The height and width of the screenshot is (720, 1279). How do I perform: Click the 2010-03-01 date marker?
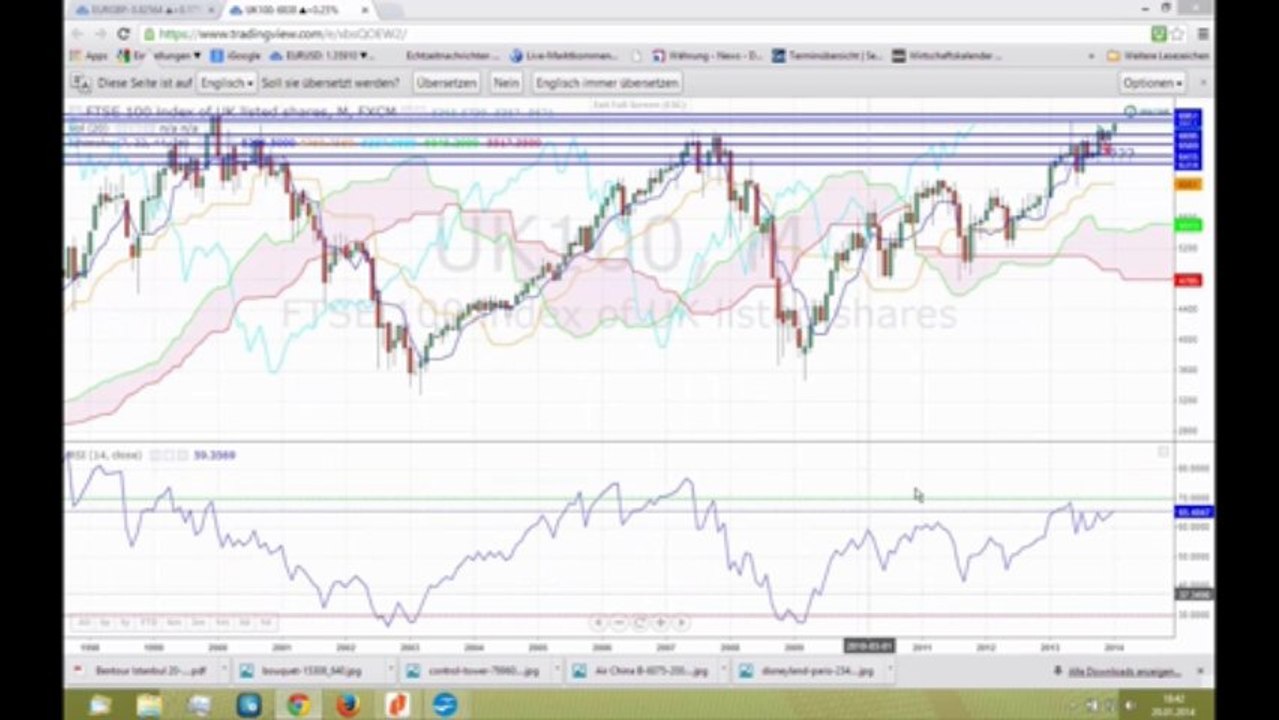(869, 646)
